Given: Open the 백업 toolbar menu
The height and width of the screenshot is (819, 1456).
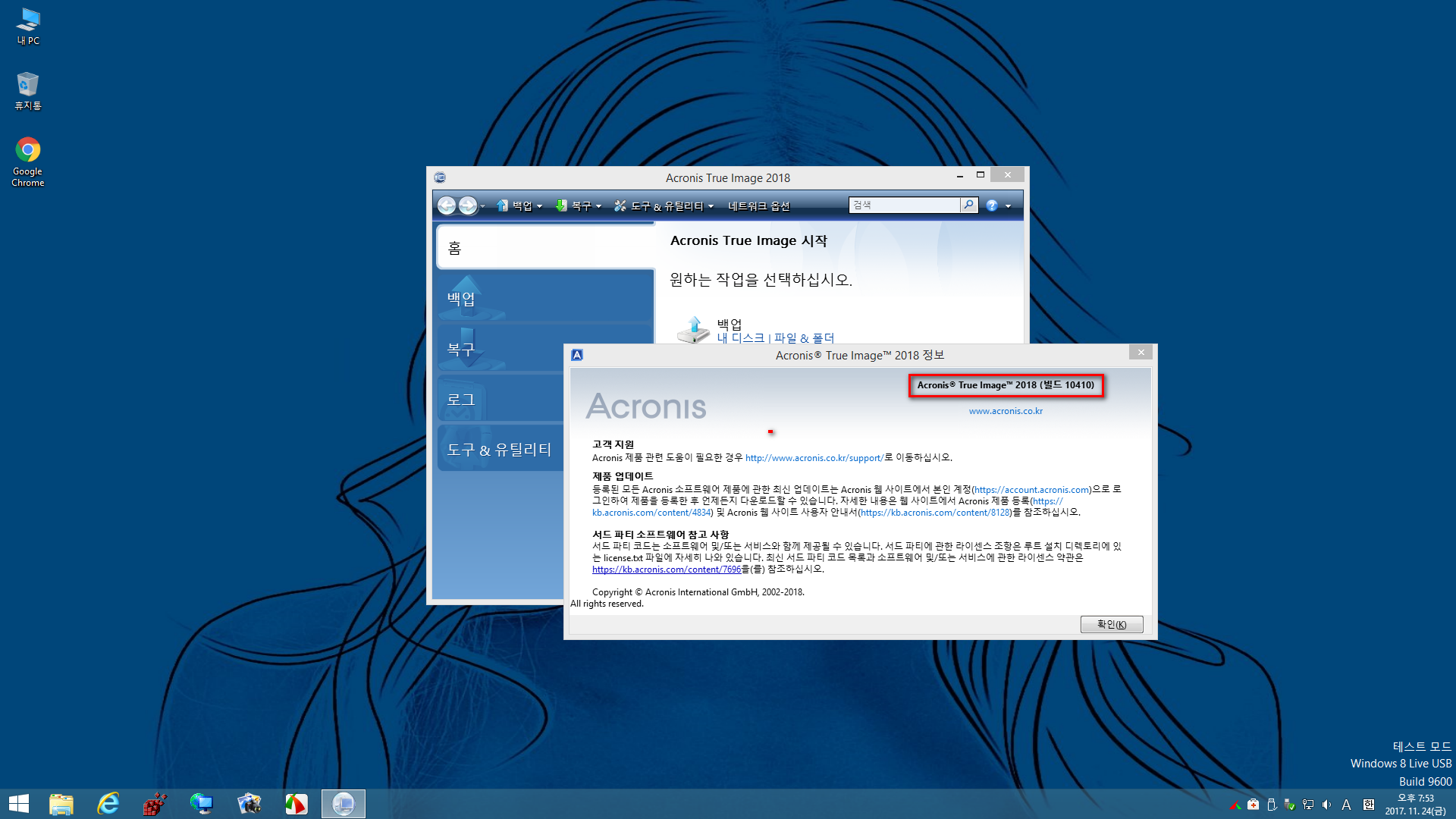Looking at the screenshot, I should point(520,206).
